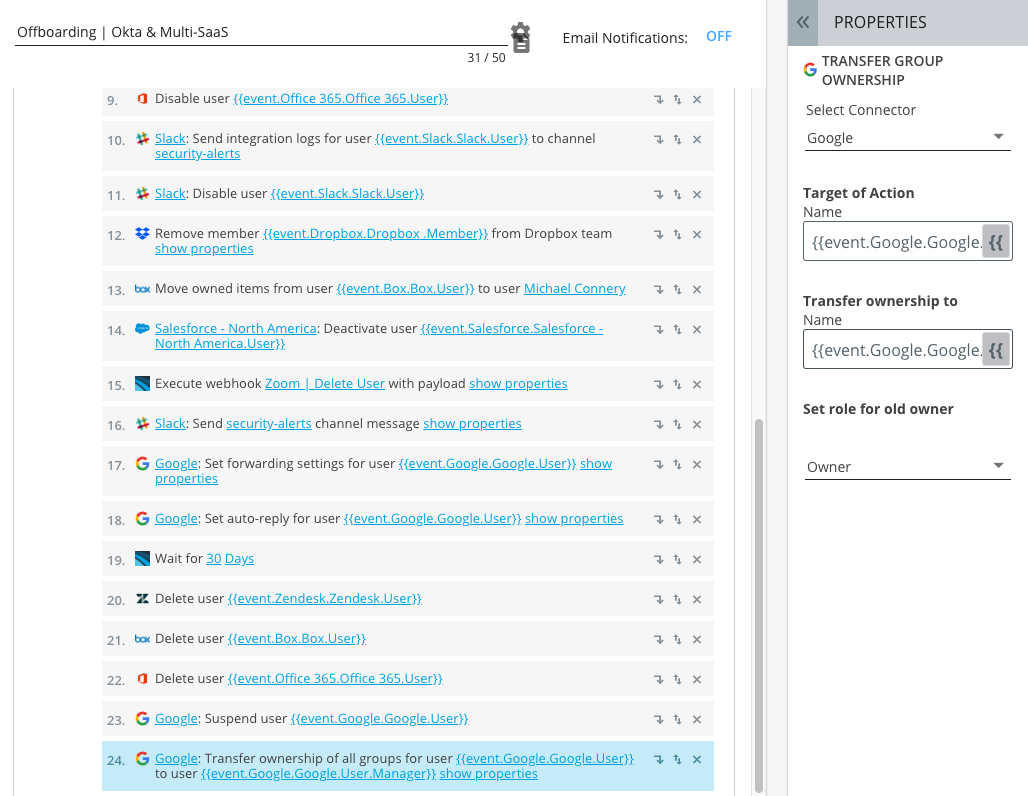Click event.Dropbox member variable link
Viewport: 1028px width, 796px height.
click(x=376, y=233)
